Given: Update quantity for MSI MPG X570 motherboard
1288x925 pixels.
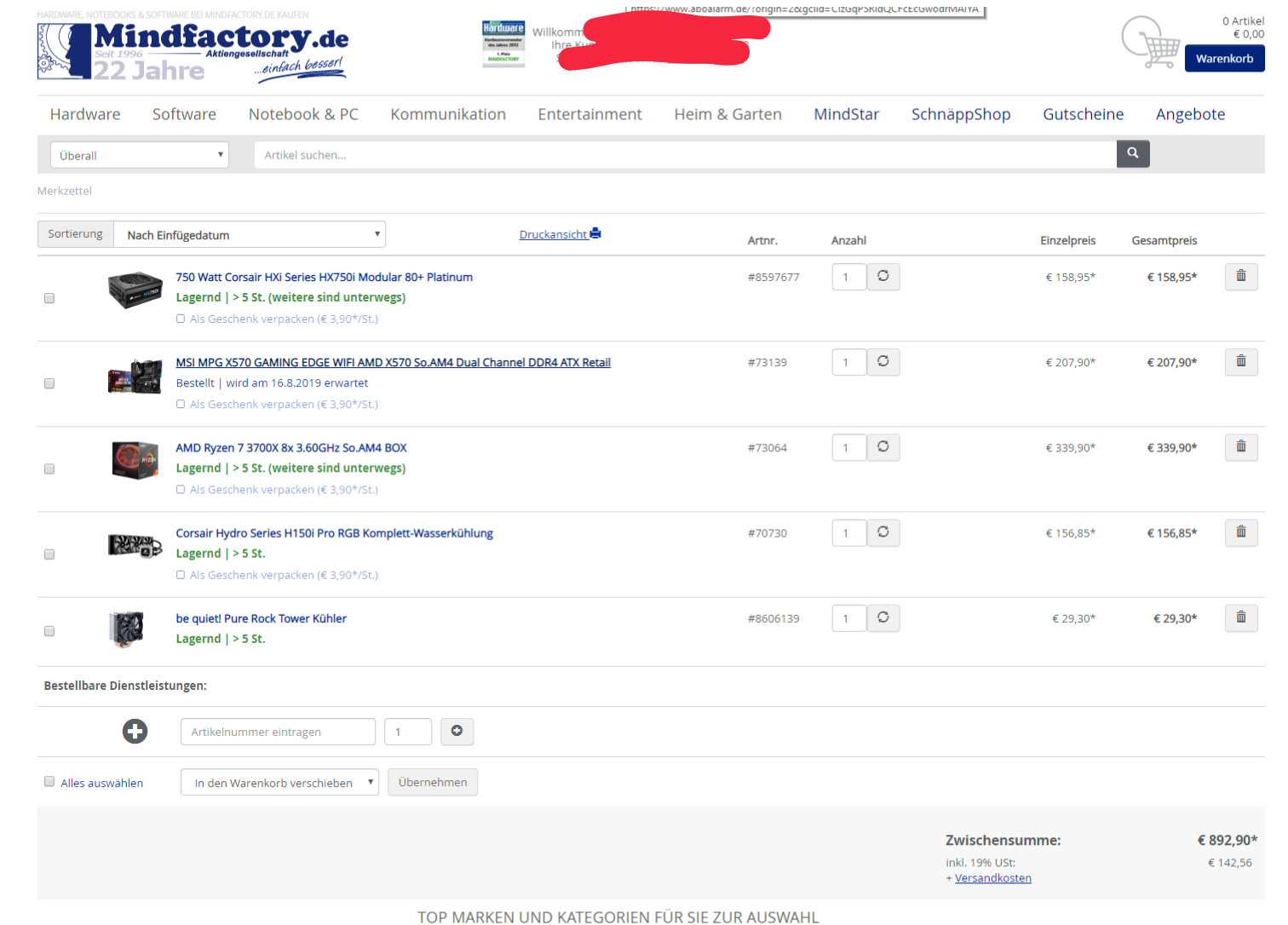Looking at the screenshot, I should (883, 361).
